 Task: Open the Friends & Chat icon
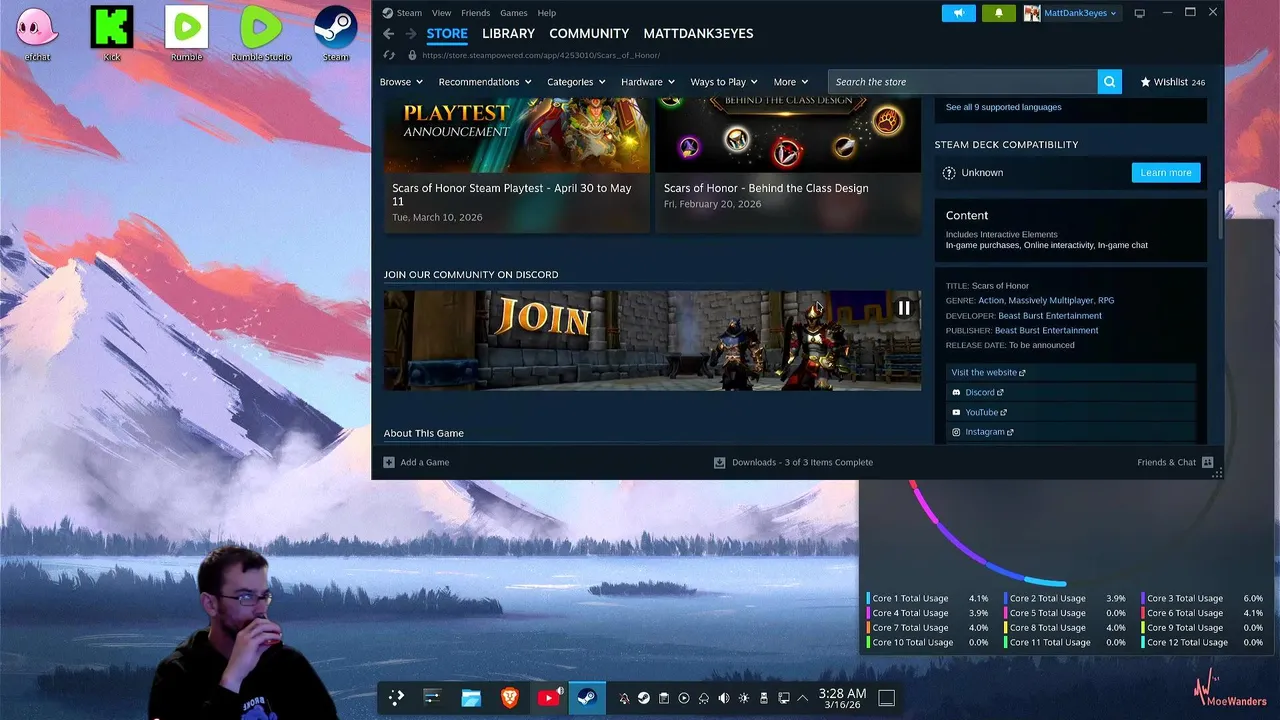coord(1207,462)
